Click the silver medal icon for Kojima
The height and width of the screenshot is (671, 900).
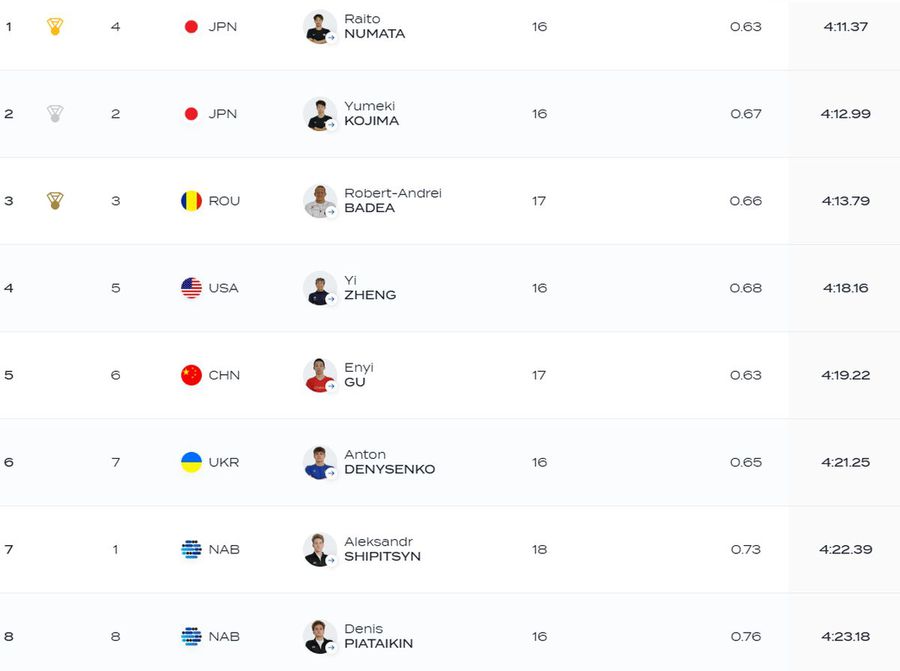click(55, 114)
